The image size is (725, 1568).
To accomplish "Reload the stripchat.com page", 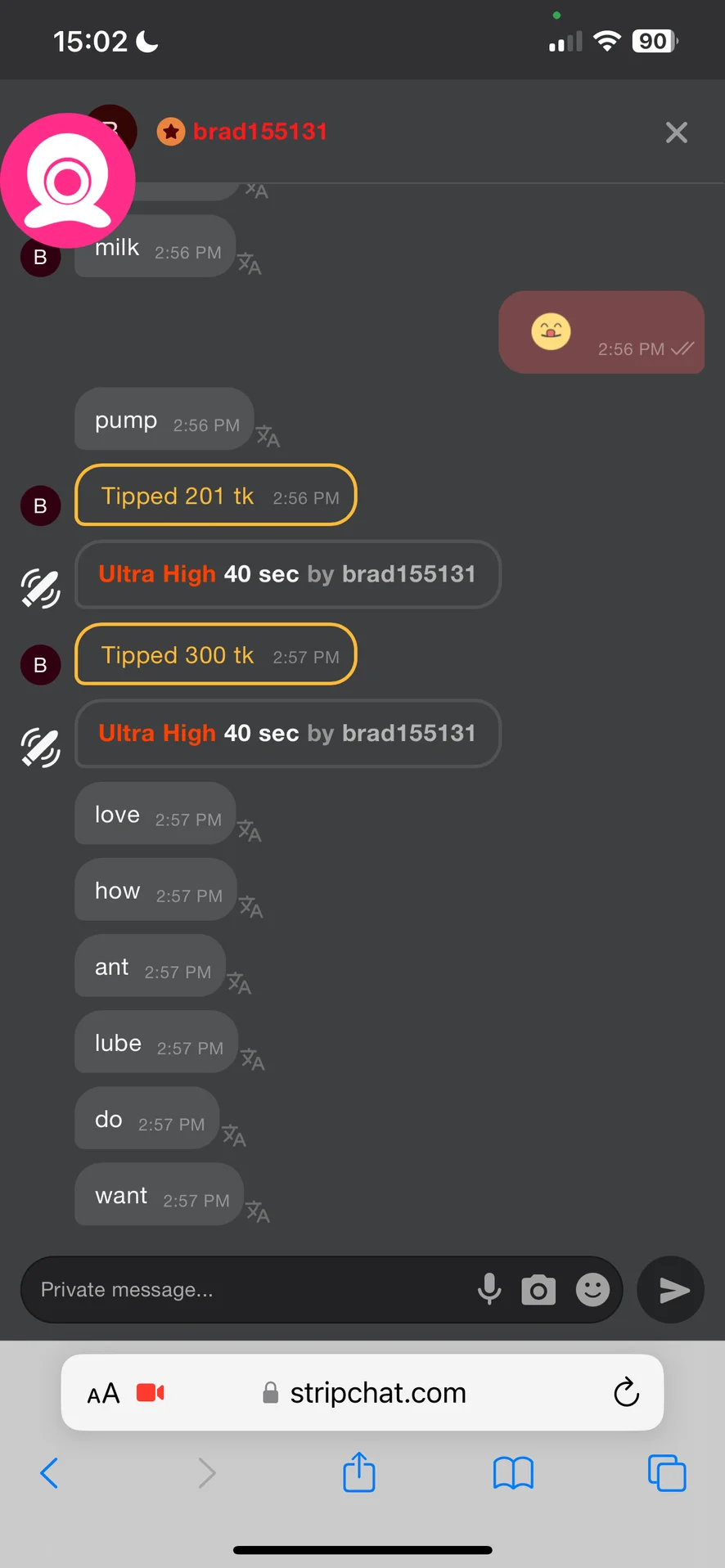I will tap(626, 1392).
